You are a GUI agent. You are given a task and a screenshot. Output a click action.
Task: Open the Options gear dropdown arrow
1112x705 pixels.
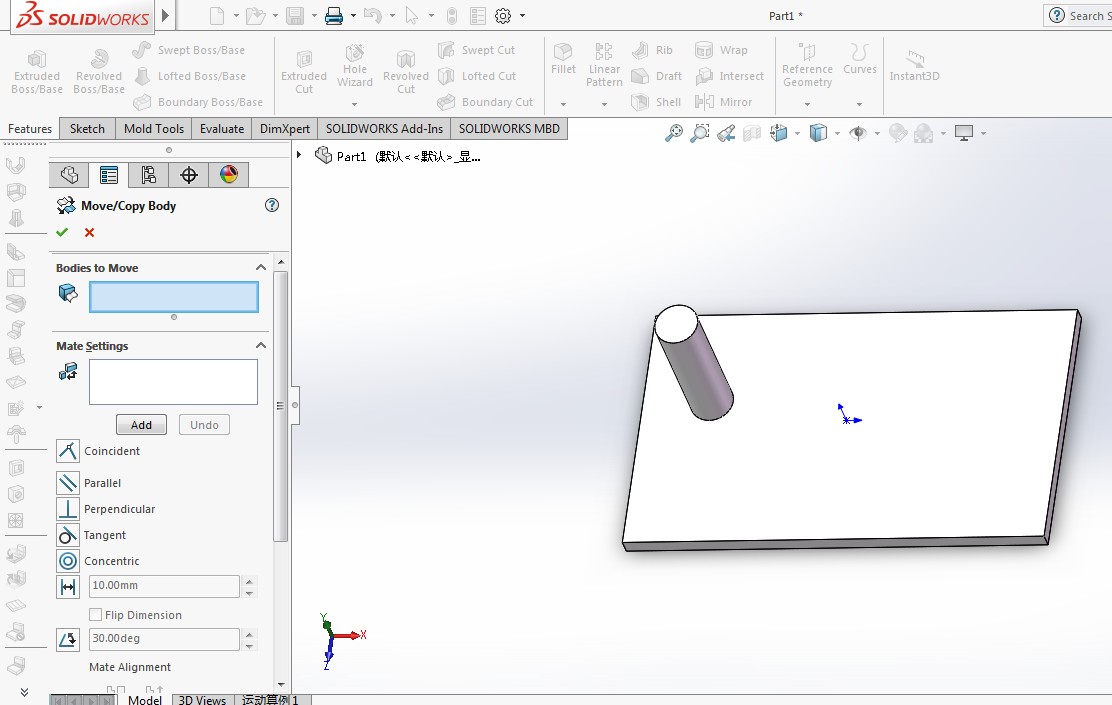coord(523,16)
